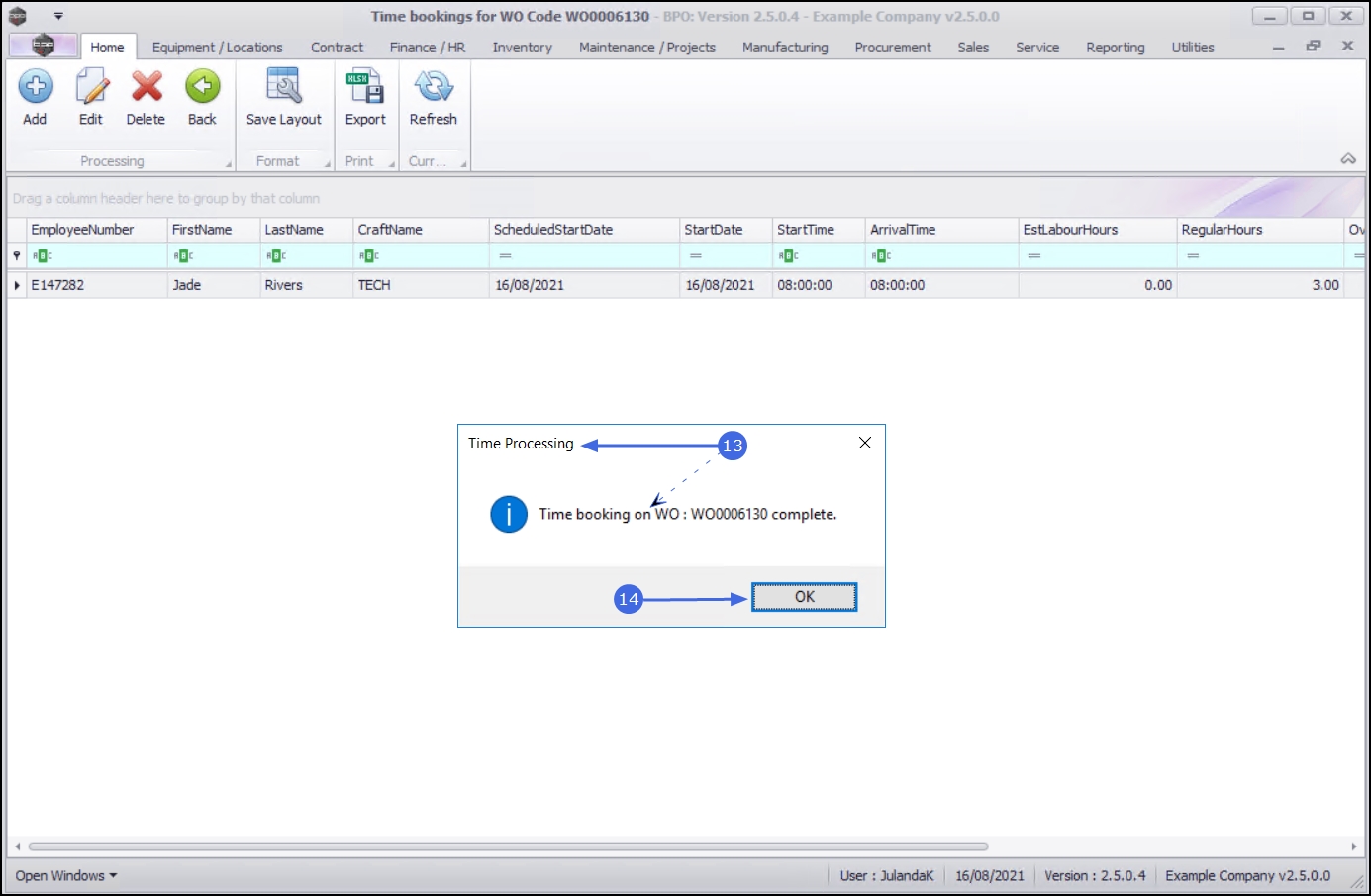Open the Utilities tab
Screen dimensions: 1371x896
(1193, 48)
